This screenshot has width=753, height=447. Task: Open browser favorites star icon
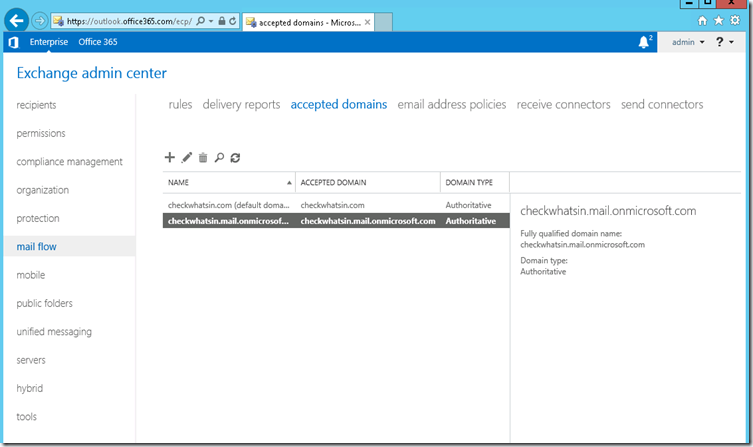coord(718,20)
